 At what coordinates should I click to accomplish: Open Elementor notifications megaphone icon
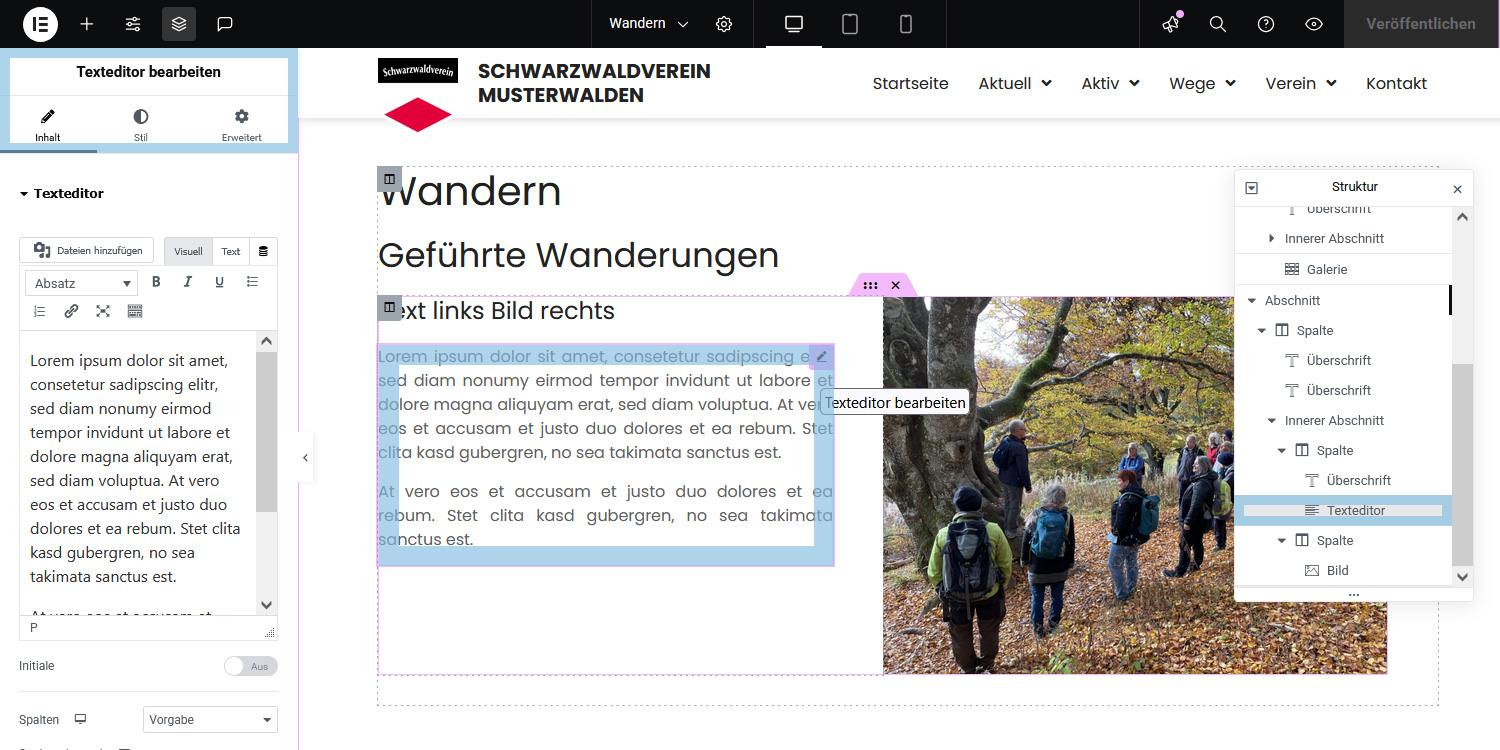point(1170,23)
